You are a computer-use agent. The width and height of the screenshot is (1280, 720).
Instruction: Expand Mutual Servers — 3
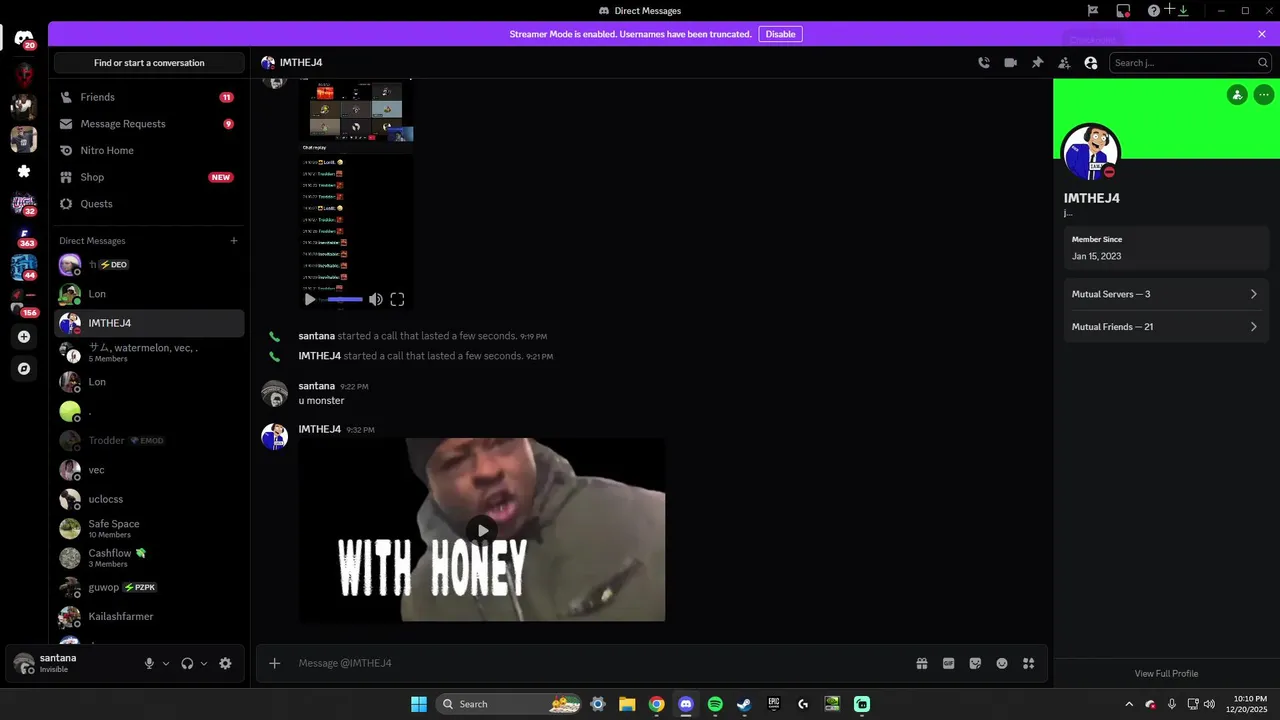(x=1166, y=294)
